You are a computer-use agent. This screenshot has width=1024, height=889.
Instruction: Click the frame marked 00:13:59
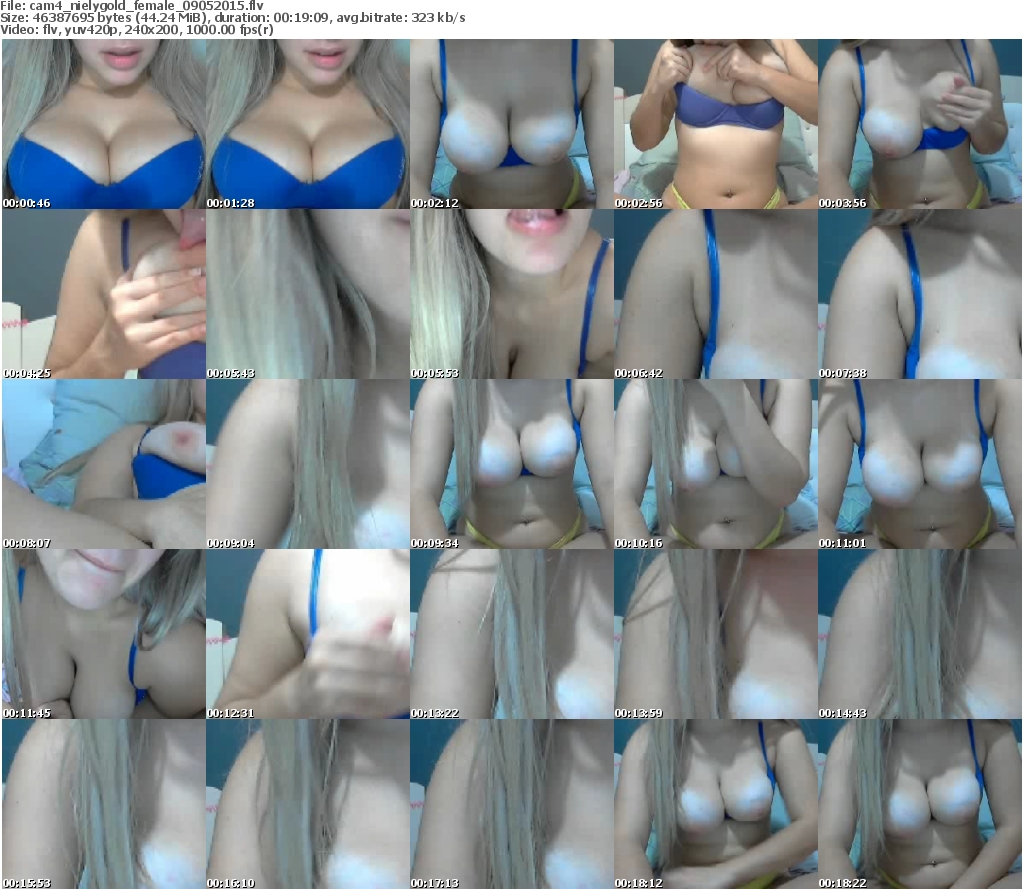tap(715, 634)
